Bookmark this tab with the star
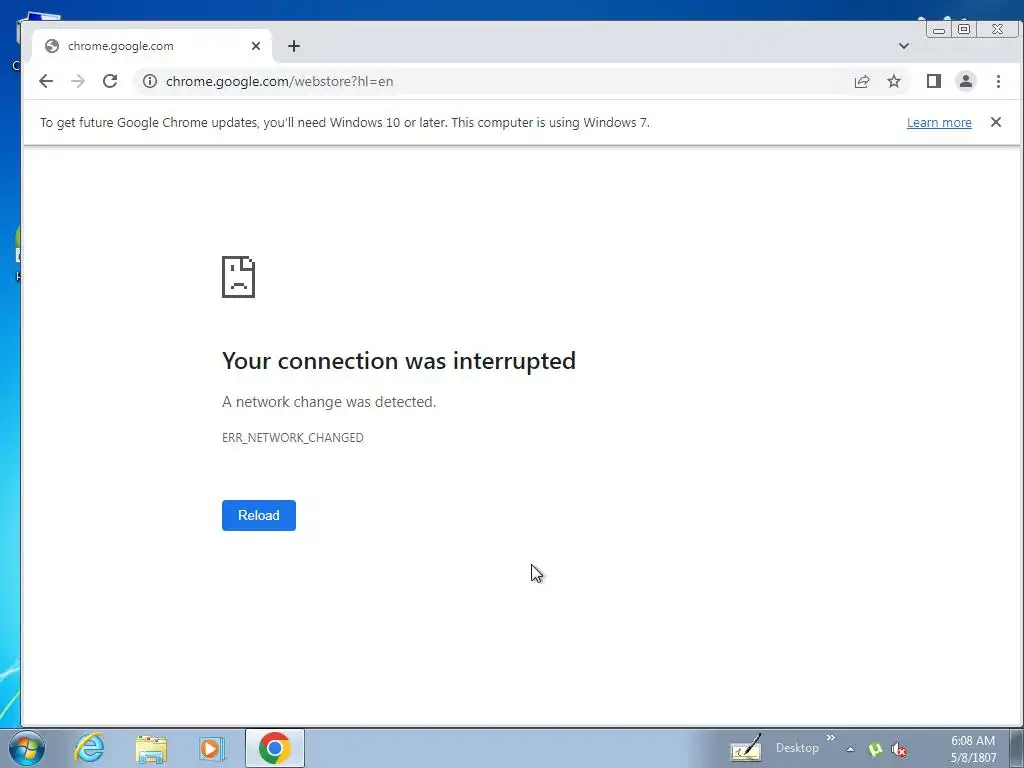Screen dimensions: 1024x768 point(894,81)
